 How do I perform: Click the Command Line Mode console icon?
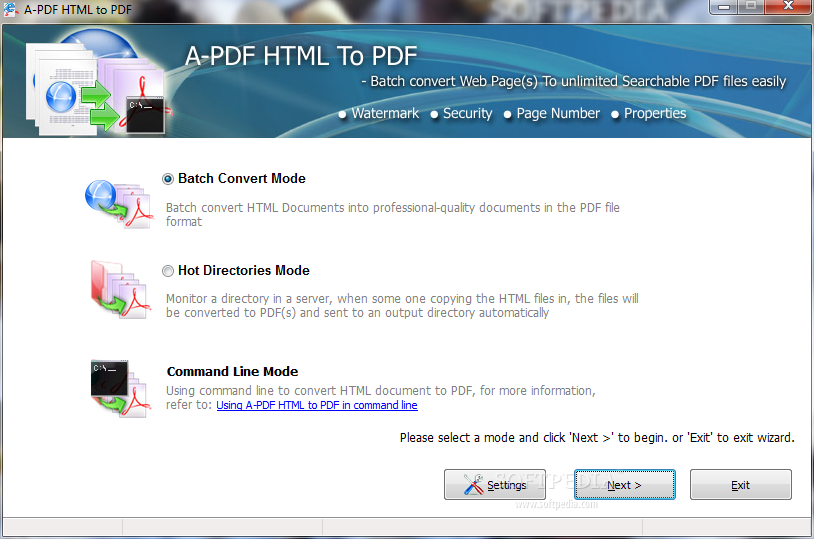point(120,388)
